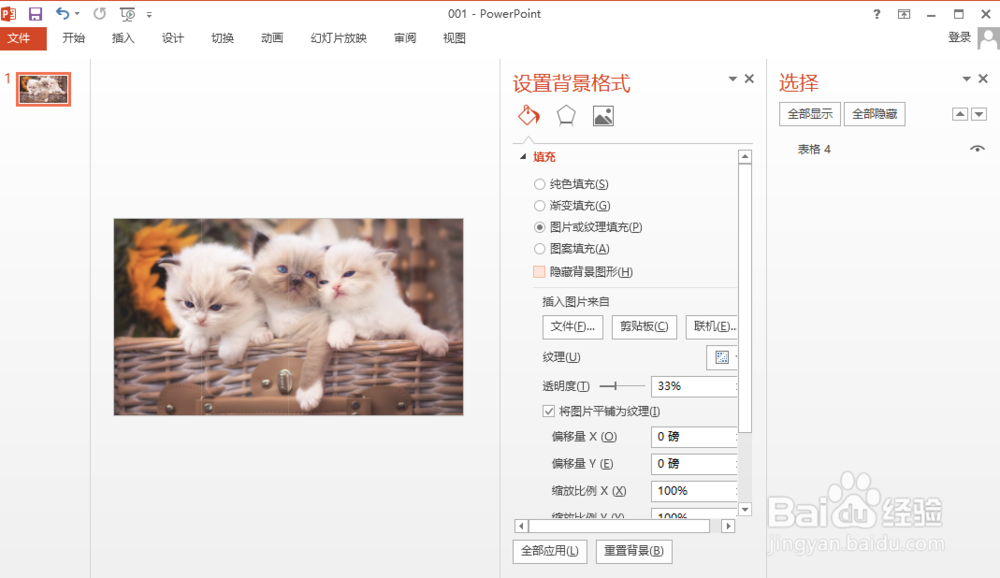
Task: Click the Undo arrow icon
Action: click(62, 13)
